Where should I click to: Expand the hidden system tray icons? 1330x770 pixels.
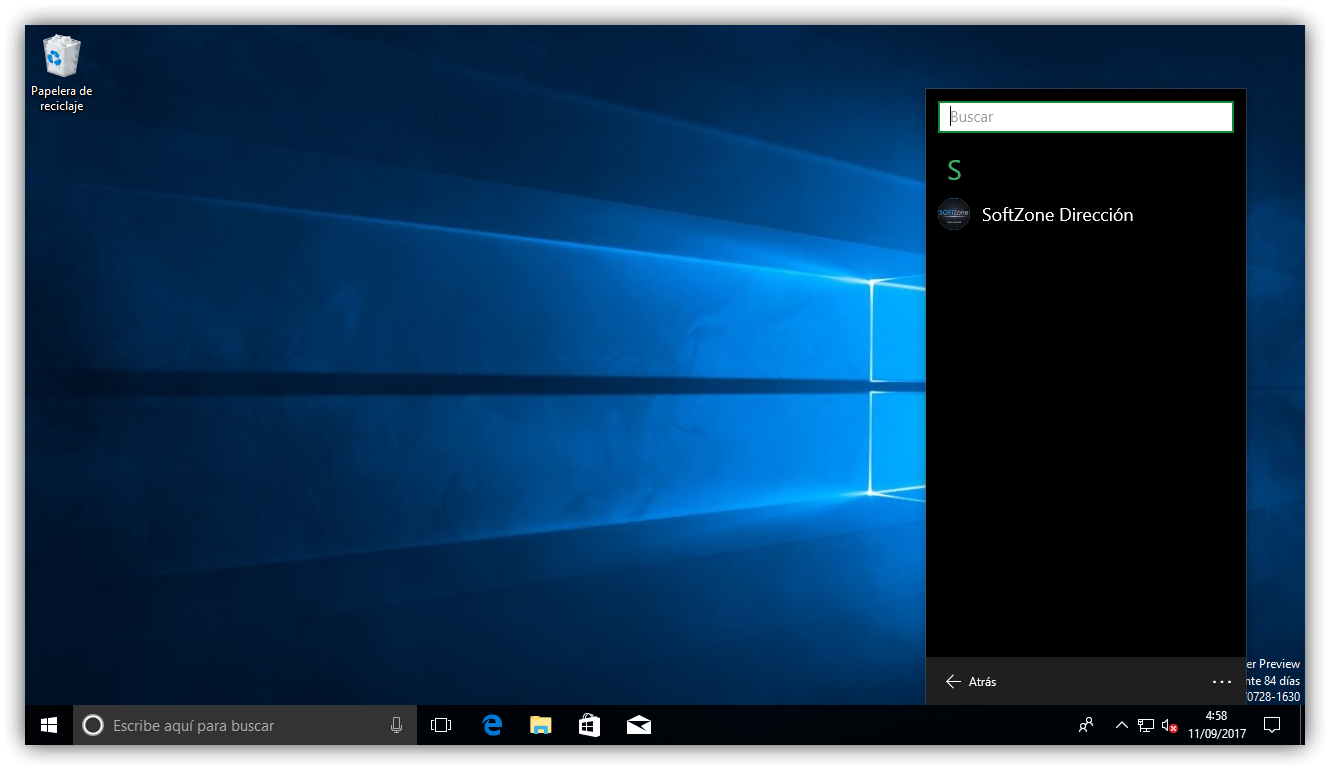coord(1121,725)
